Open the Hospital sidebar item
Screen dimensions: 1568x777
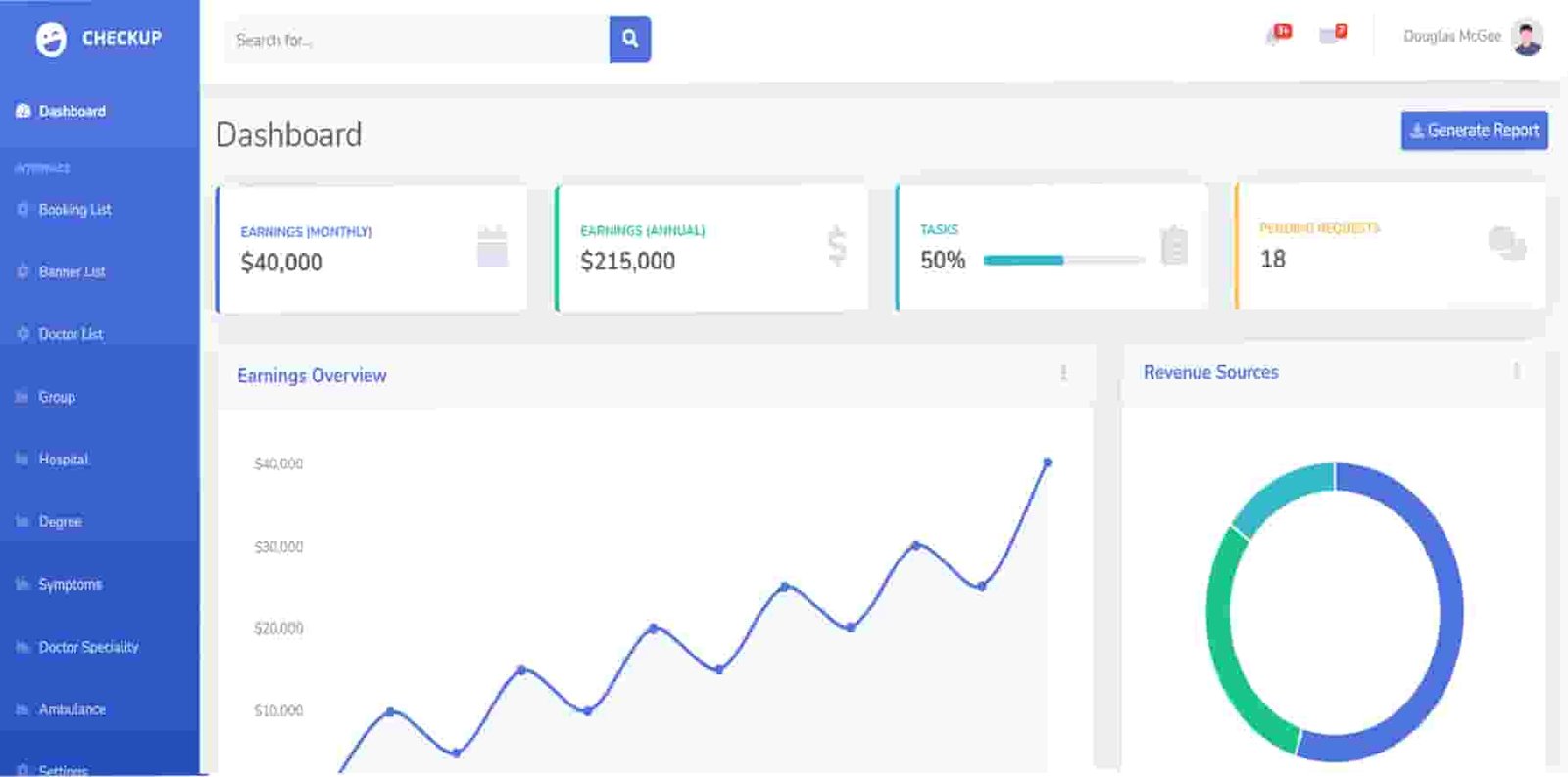click(x=63, y=460)
